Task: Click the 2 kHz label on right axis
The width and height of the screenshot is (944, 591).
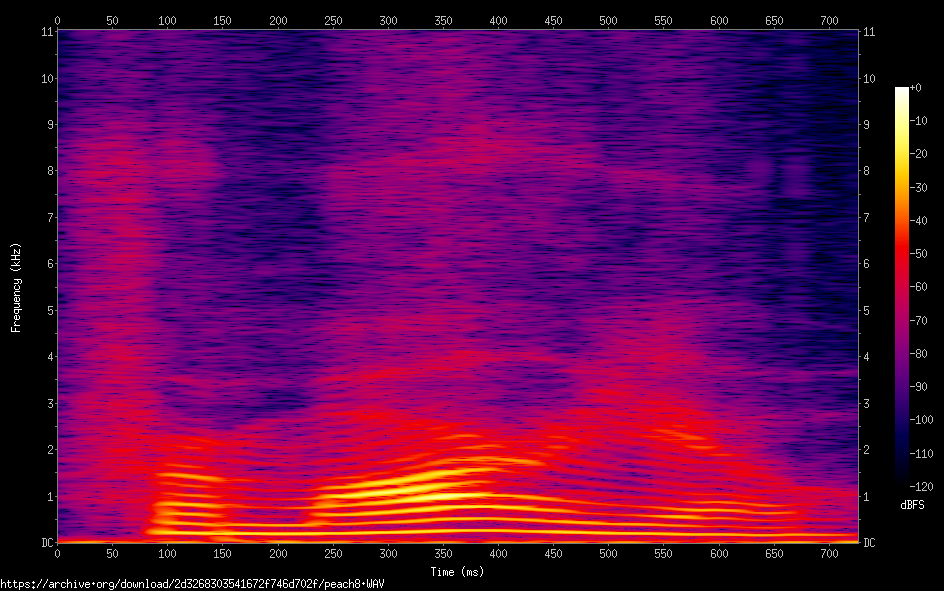Action: click(x=869, y=450)
